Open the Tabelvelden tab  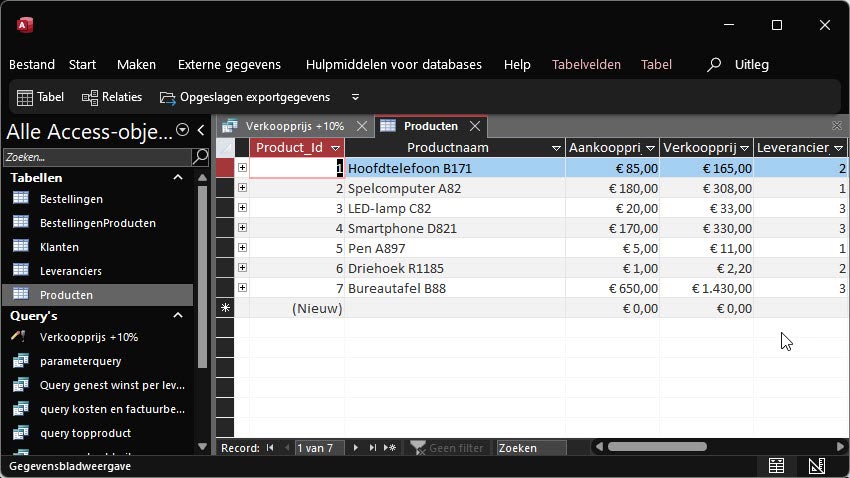586,64
